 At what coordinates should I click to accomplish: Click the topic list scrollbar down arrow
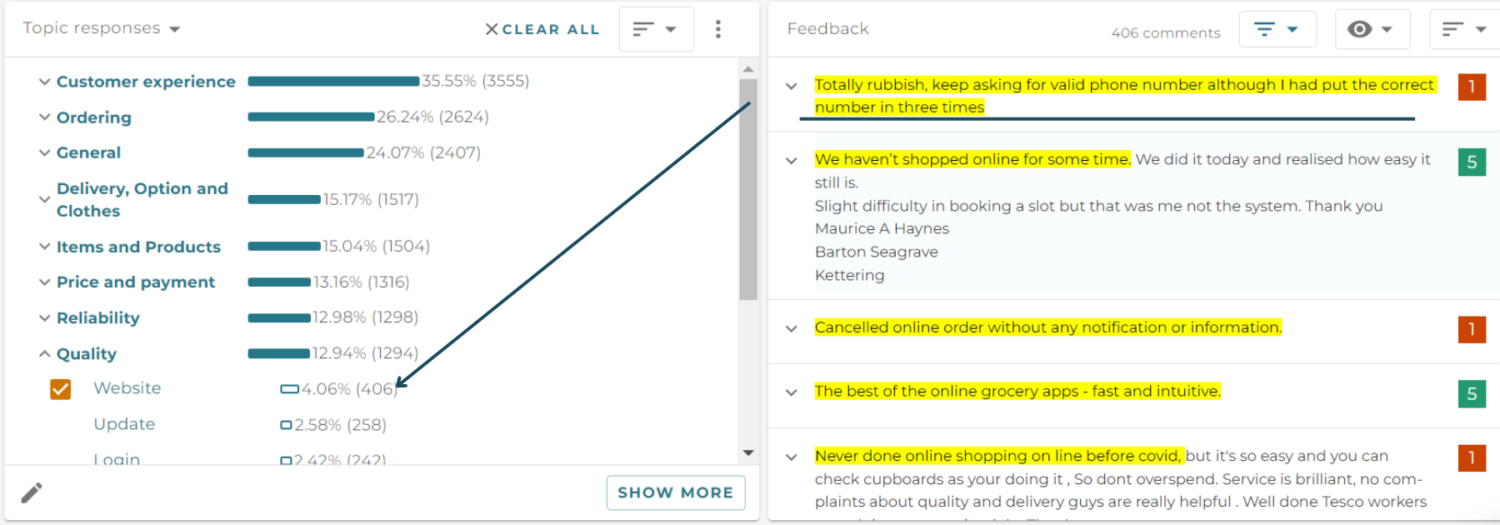[x=748, y=453]
